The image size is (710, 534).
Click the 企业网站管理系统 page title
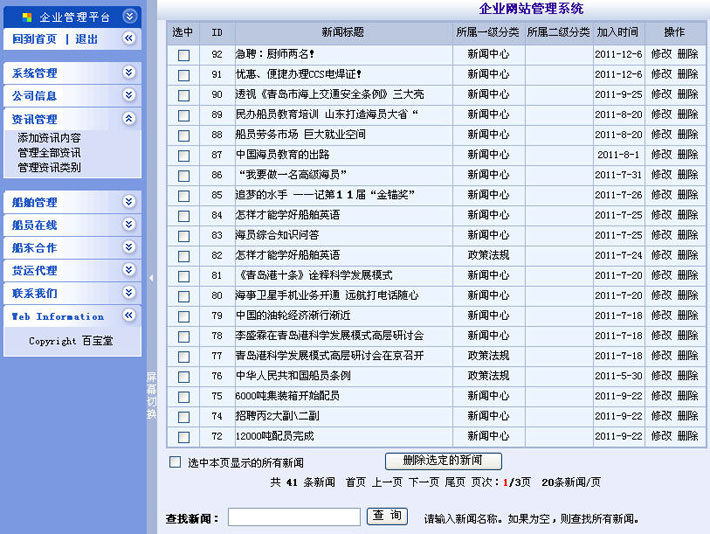(531, 8)
